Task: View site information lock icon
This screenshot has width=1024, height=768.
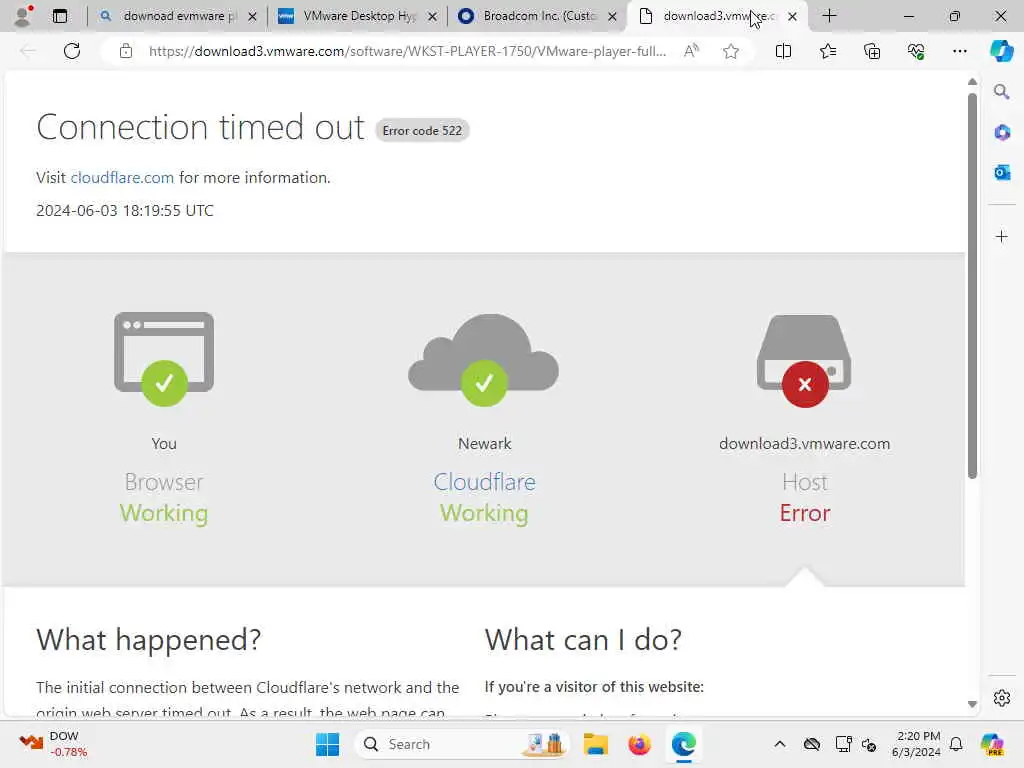Action: tap(126, 51)
